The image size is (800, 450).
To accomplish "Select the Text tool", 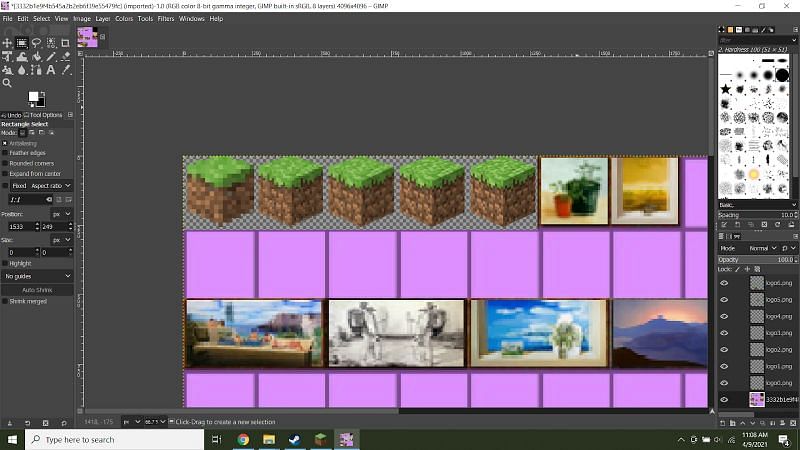I will click(50, 70).
